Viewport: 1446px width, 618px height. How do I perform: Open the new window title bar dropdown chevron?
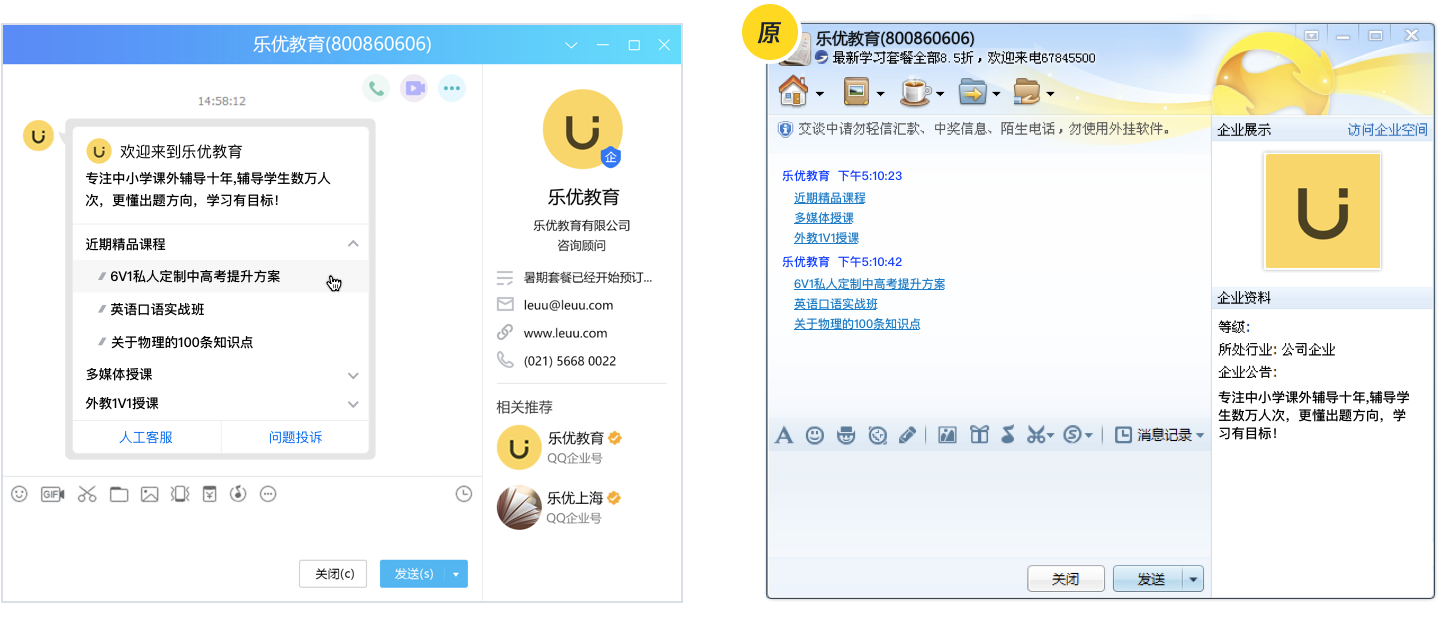pos(572,45)
